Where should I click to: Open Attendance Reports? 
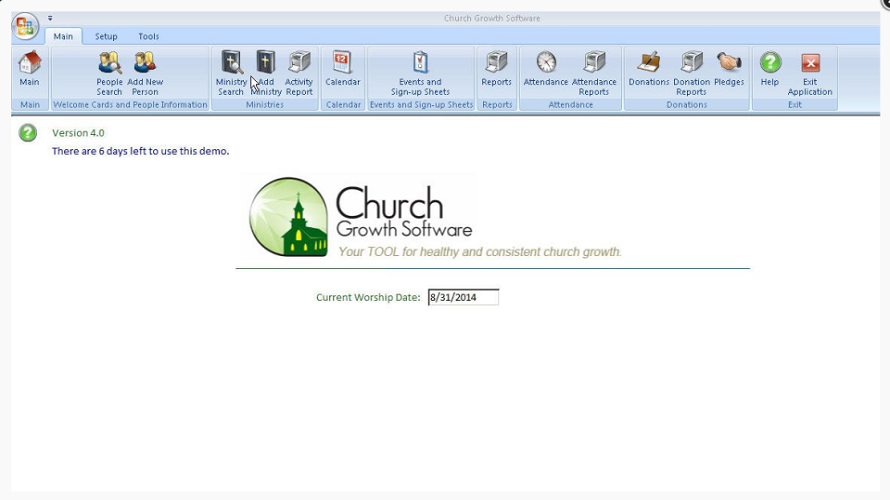(x=594, y=73)
